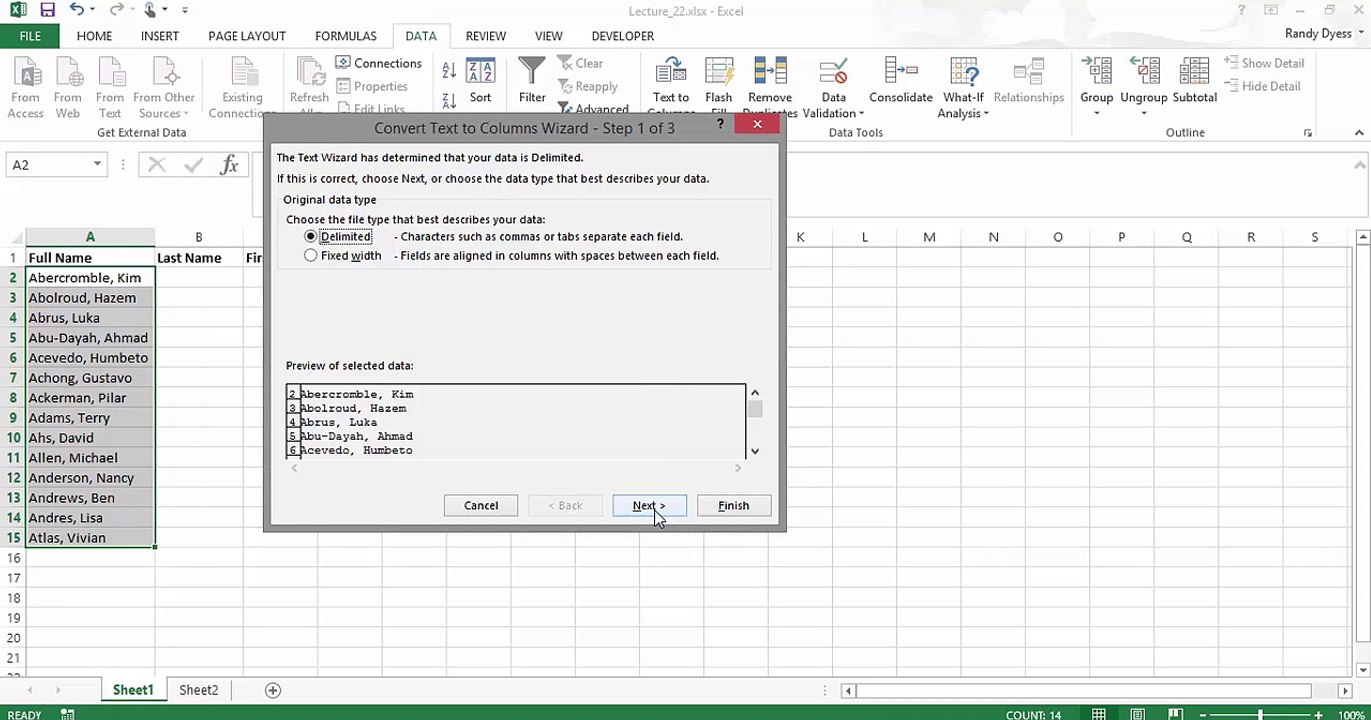Viewport: 1371px width, 720px height.
Task: Click the Insert Function fx icon
Action: click(229, 165)
